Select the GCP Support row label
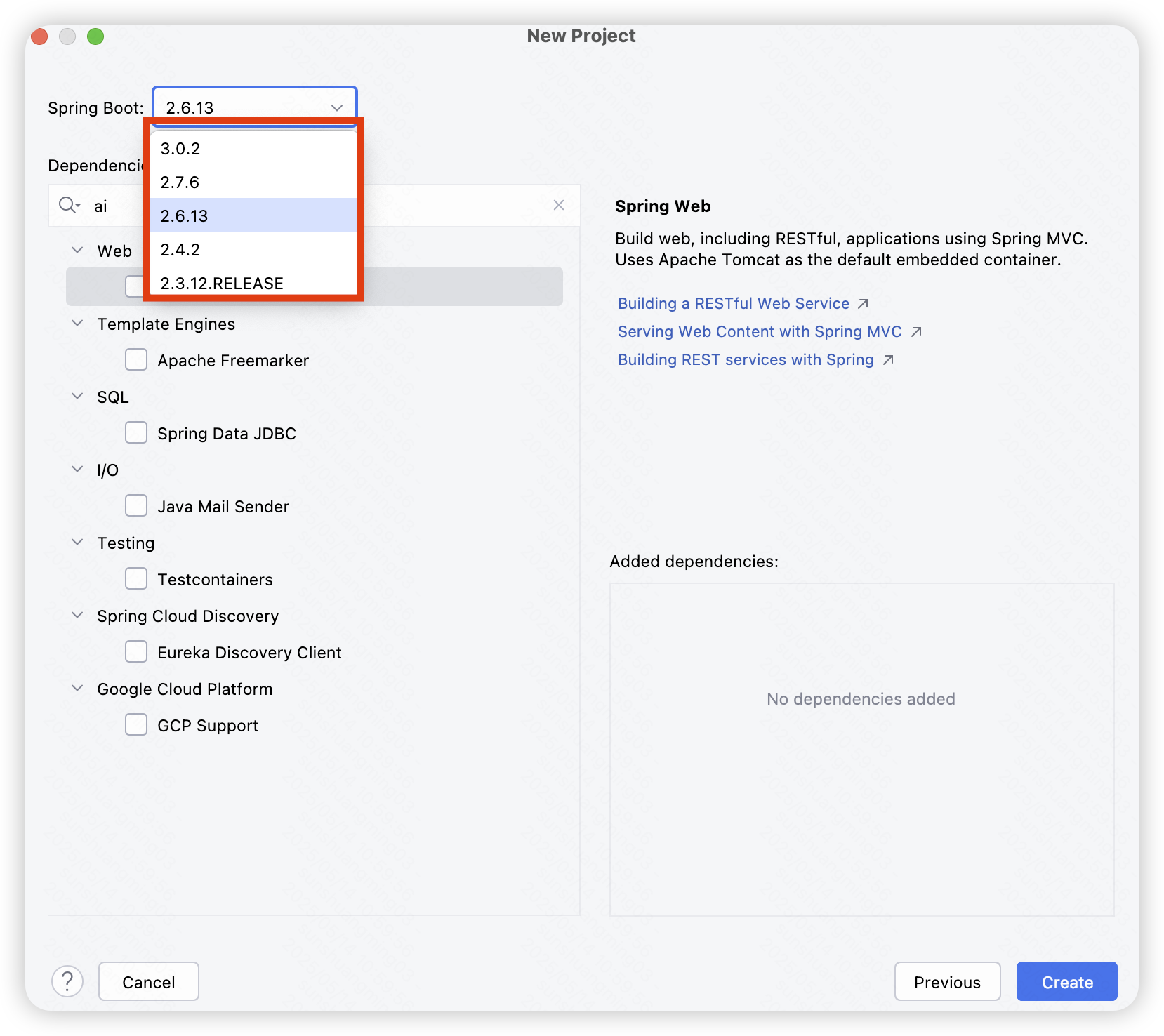 tap(208, 726)
